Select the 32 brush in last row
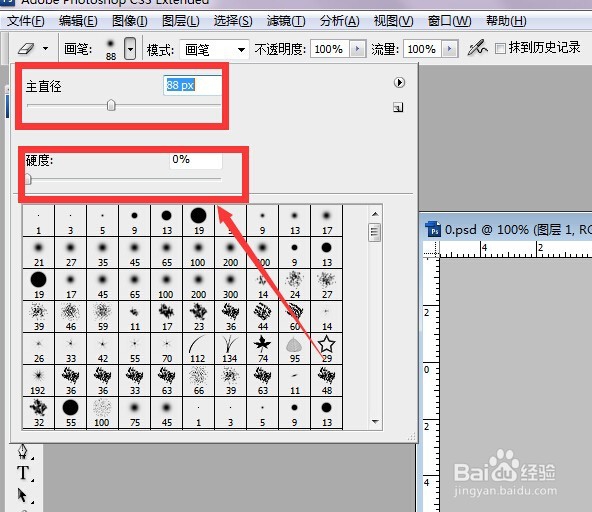This screenshot has height=512, width=592. coord(39,413)
